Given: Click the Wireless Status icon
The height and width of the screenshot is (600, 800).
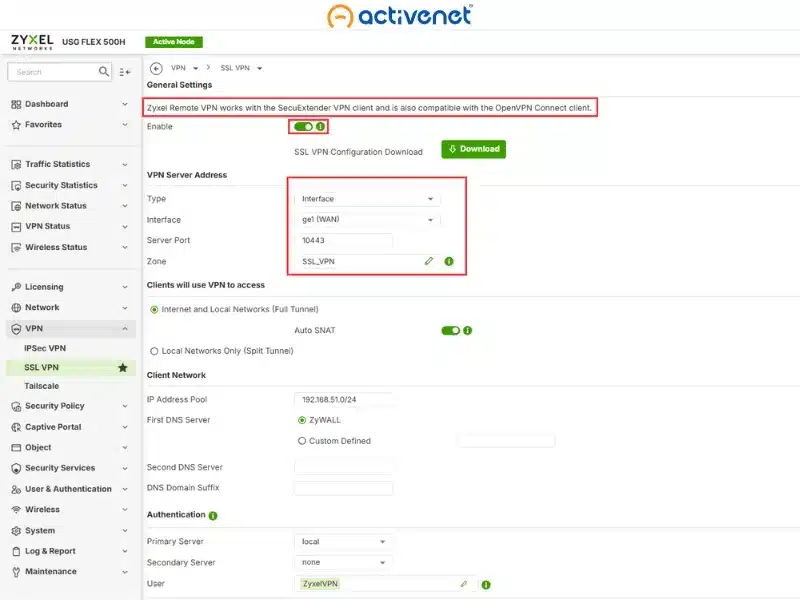Looking at the screenshot, I should pos(16,247).
